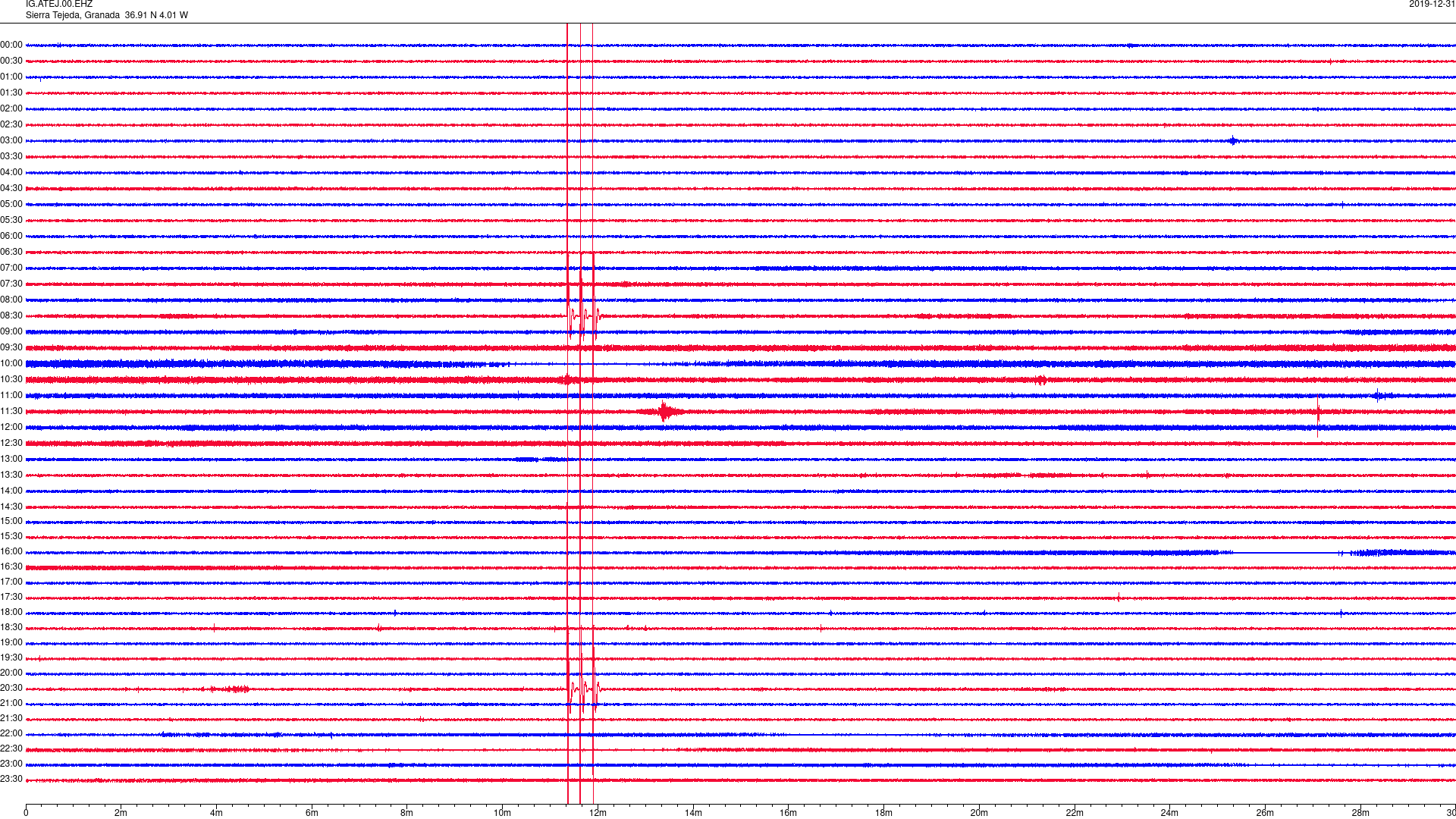Select the 01:00 trace time label
The width and height of the screenshot is (1456, 819).
pos(11,77)
